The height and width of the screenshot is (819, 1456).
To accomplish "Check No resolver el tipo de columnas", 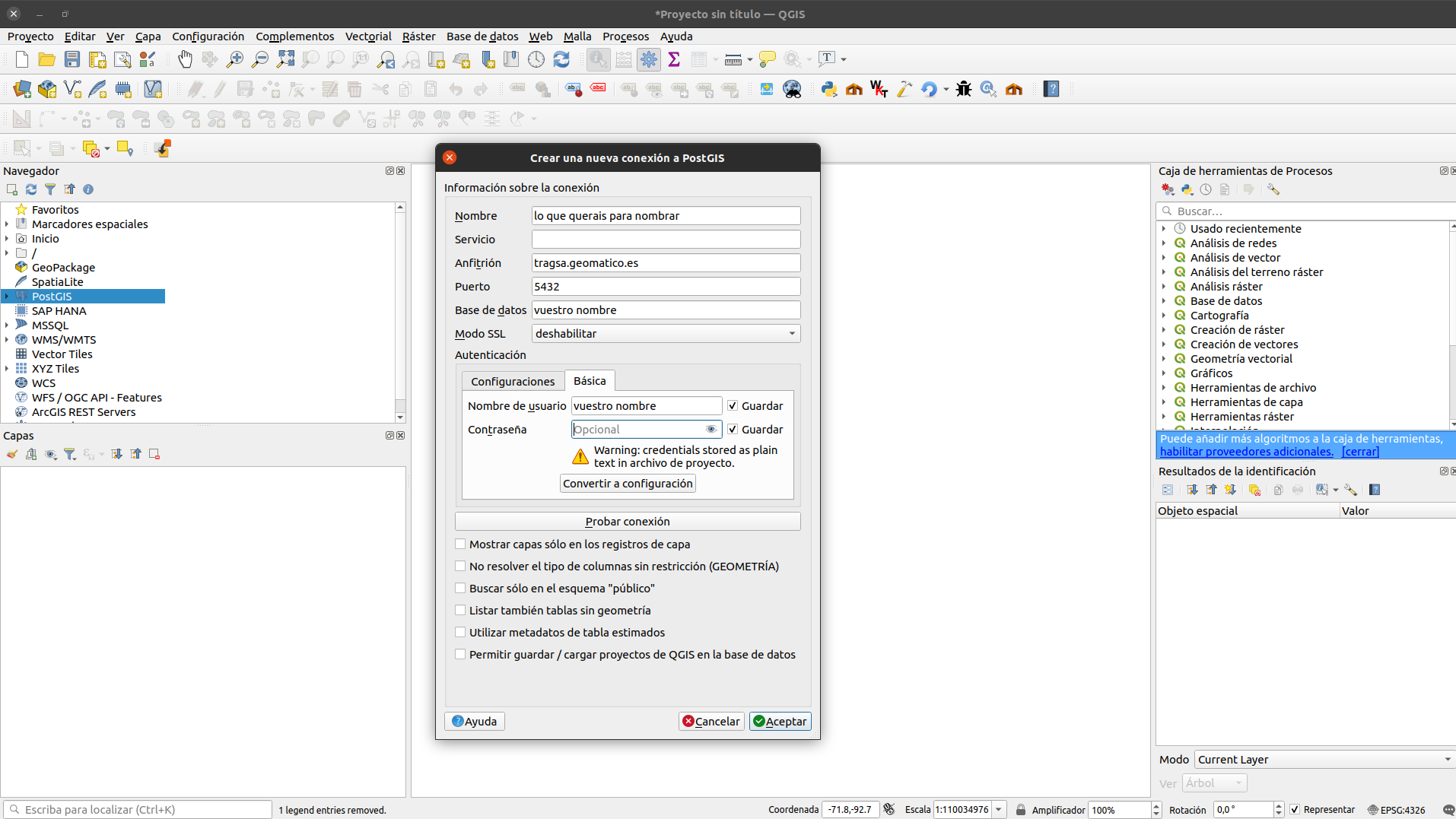I will 460,567.
